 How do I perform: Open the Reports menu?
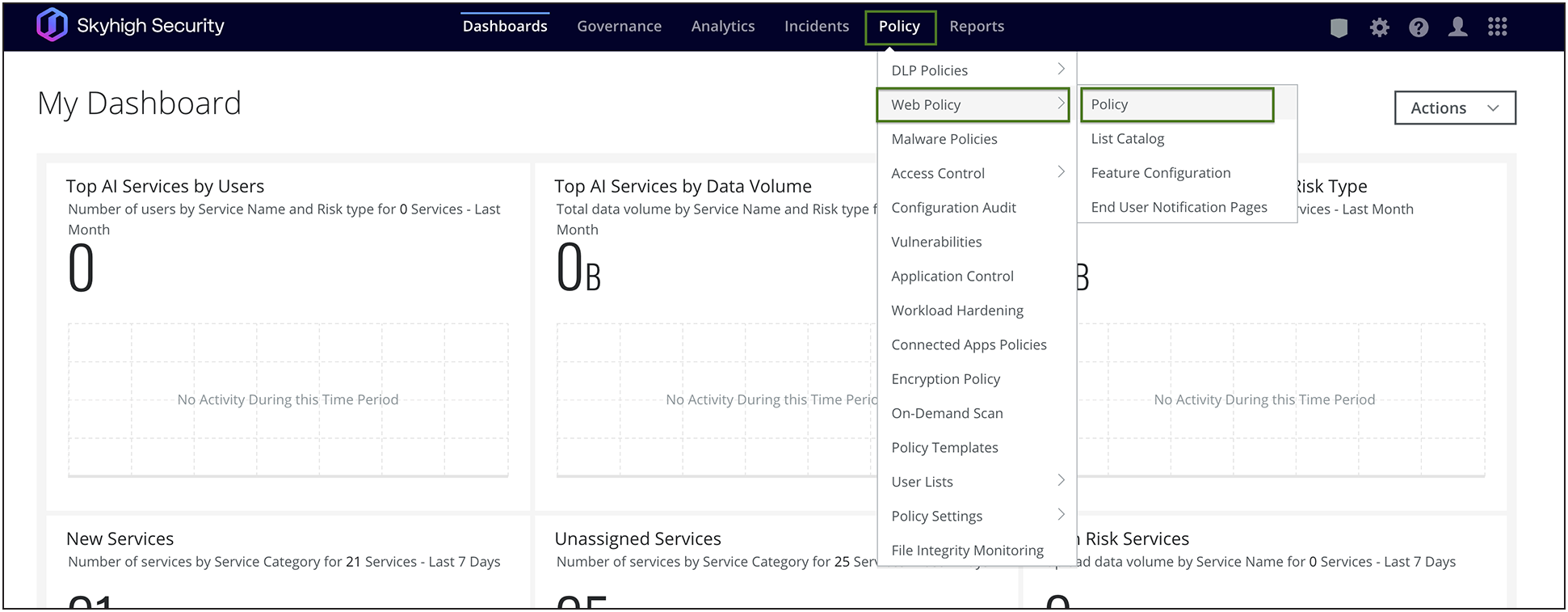click(977, 27)
